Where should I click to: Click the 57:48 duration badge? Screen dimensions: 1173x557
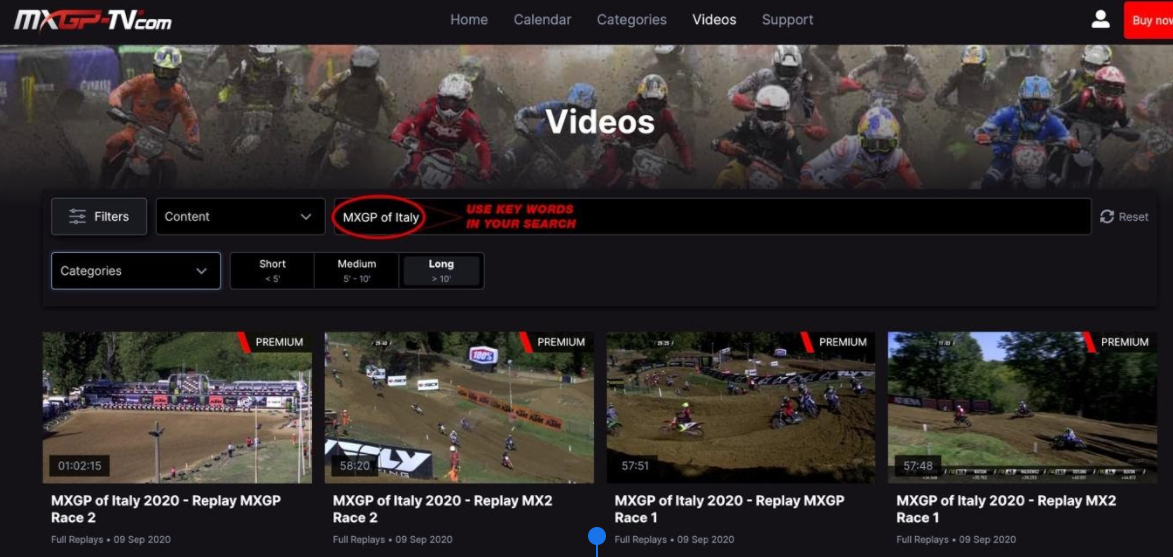(x=918, y=466)
